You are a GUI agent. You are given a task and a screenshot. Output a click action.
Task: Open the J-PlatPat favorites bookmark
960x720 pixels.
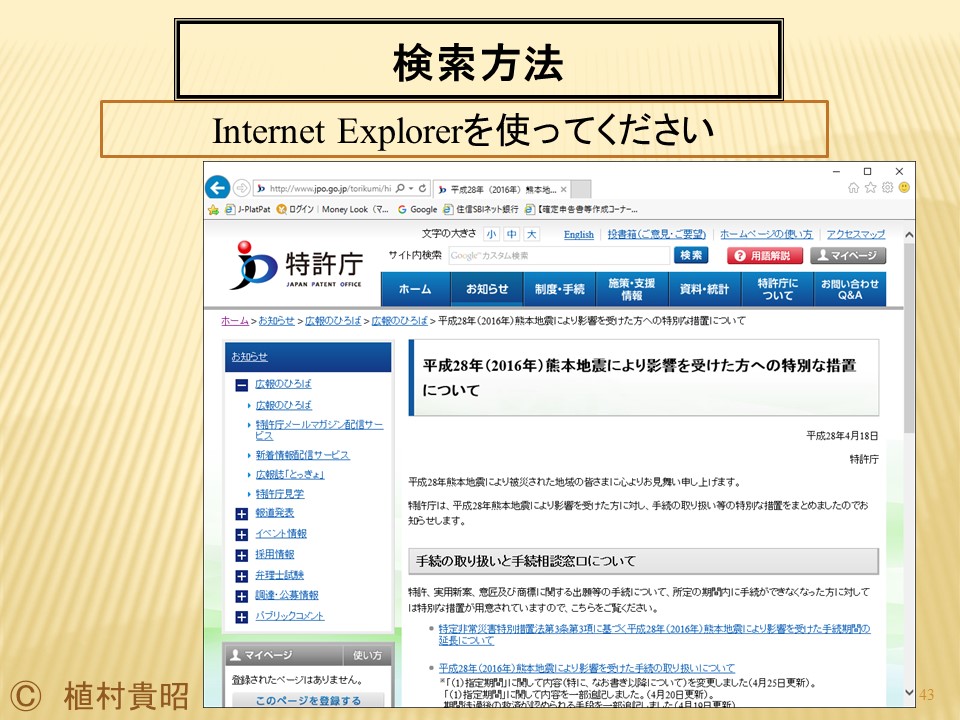(248, 209)
